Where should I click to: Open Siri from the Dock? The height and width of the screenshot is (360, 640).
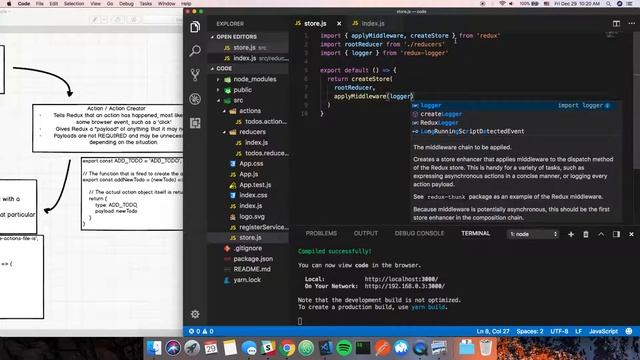click(173, 348)
